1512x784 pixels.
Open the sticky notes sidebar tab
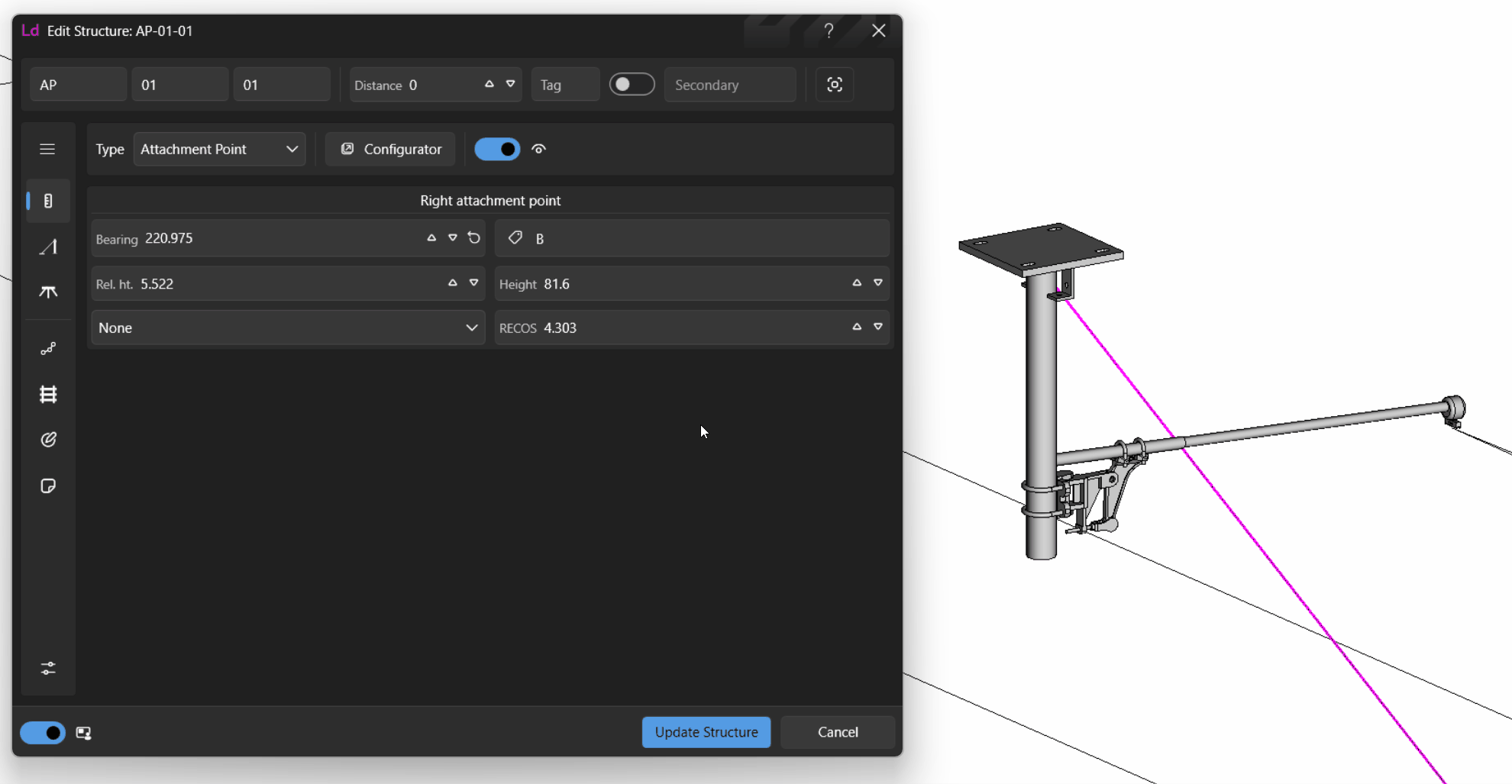coord(48,486)
